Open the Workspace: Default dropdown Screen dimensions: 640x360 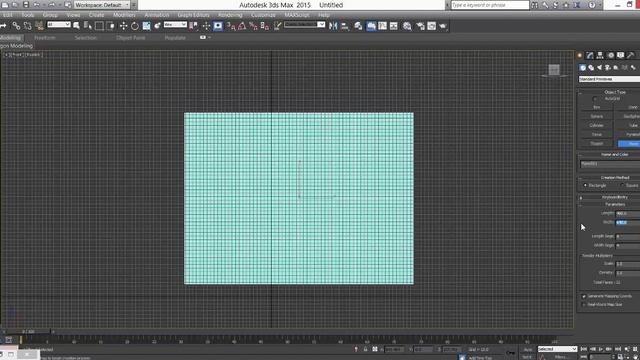tap(102, 5)
